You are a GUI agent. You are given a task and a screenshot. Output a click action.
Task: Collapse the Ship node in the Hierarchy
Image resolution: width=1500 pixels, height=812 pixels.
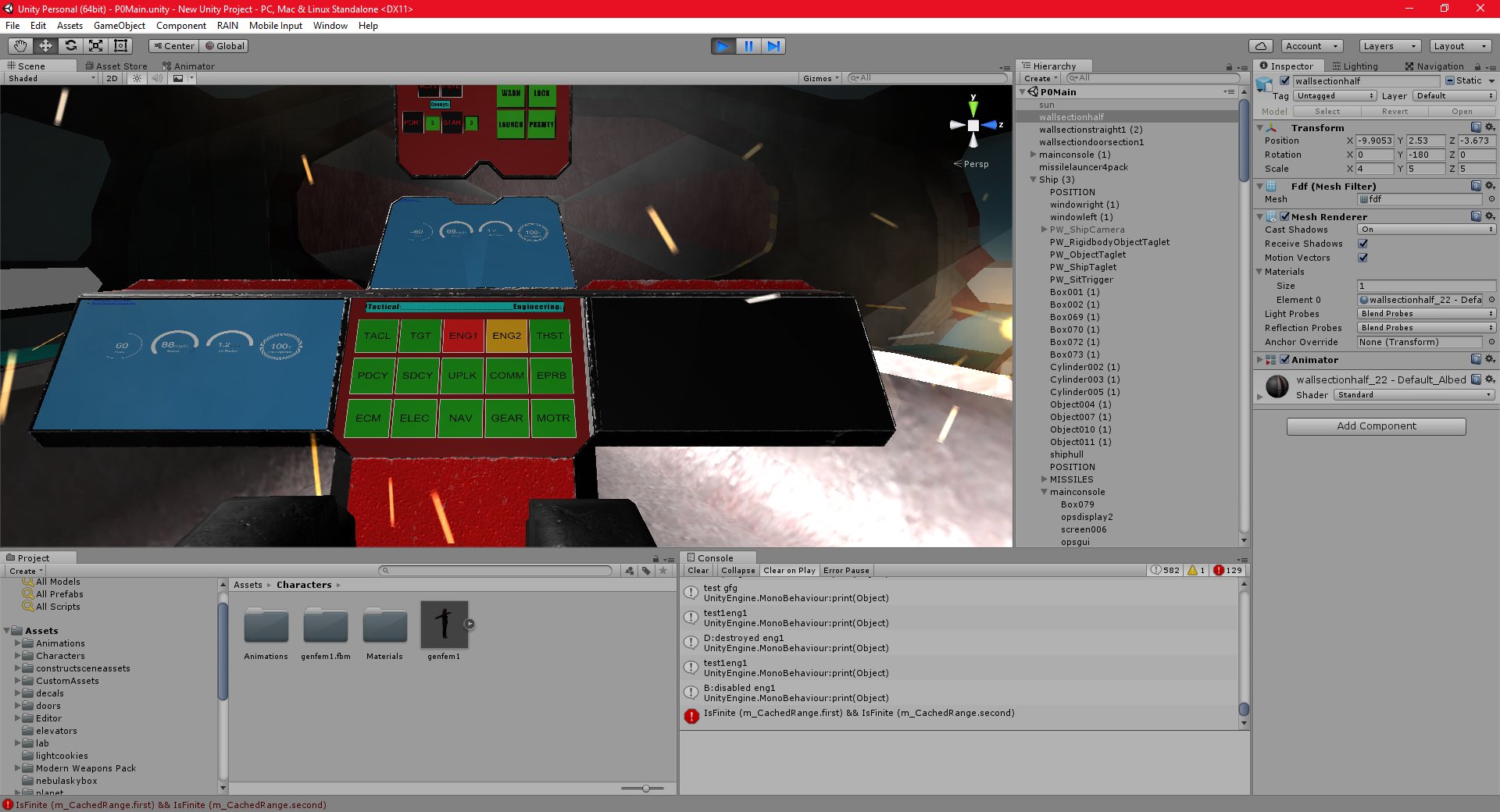(x=1033, y=180)
